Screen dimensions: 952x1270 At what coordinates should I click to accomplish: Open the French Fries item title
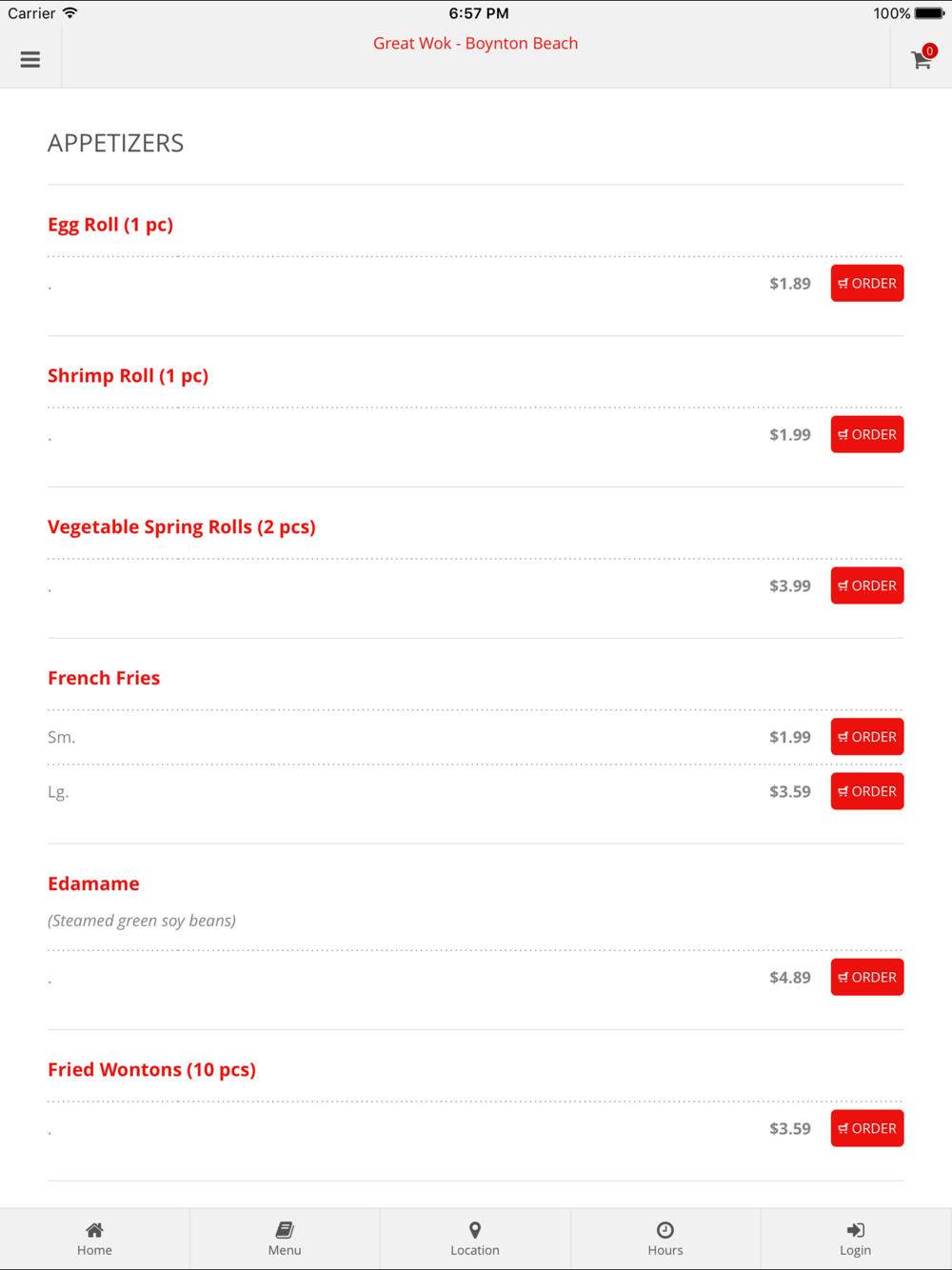tap(104, 678)
